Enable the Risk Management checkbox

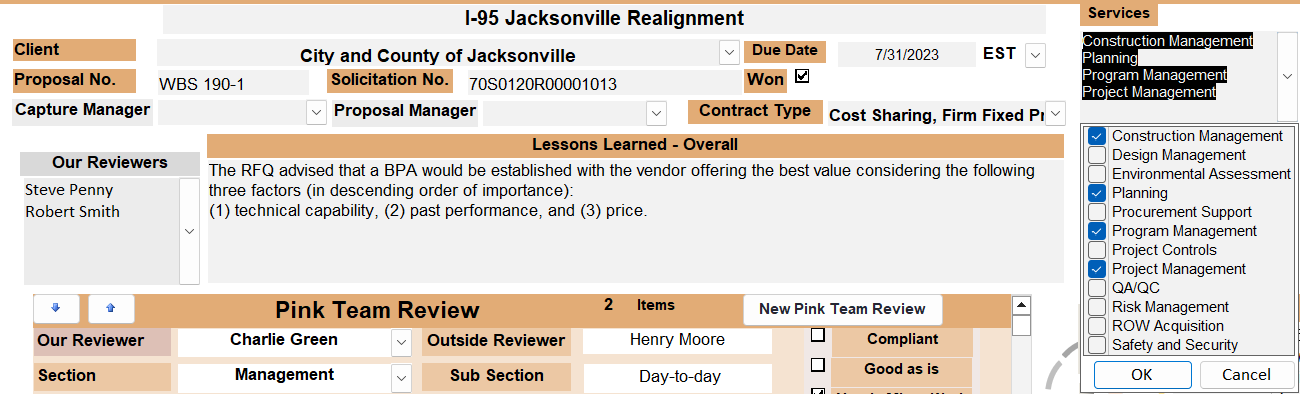pos(1097,307)
